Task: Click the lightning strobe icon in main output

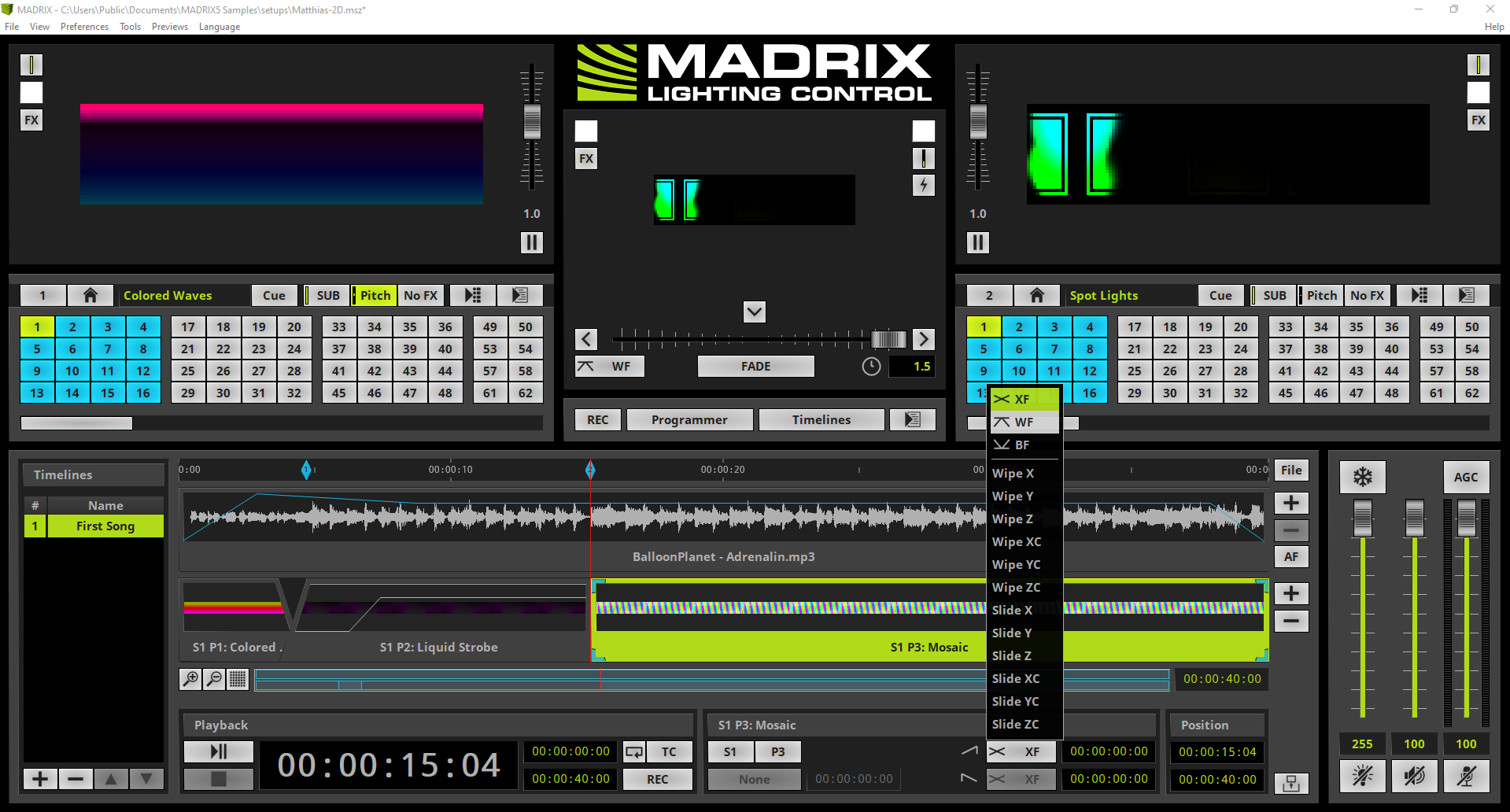Action: click(924, 185)
